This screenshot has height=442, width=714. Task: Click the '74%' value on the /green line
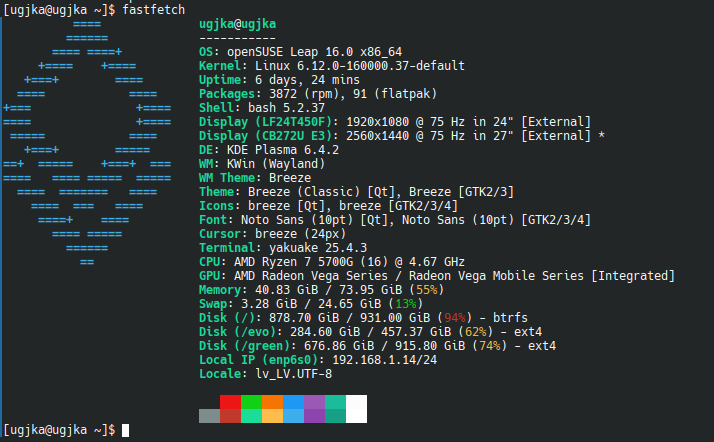point(490,346)
